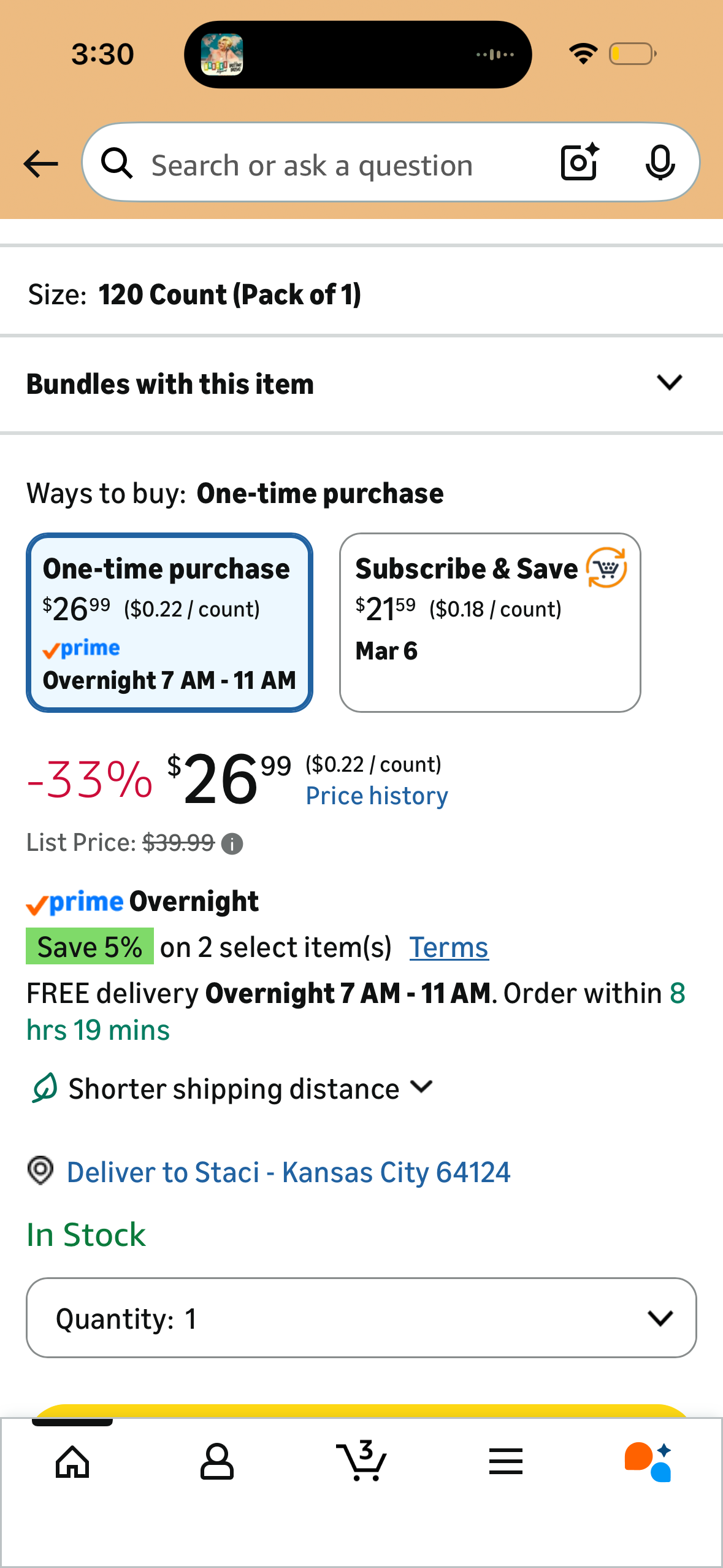
Task: Change delivery address Kansas City 64124
Action: coord(288,1172)
